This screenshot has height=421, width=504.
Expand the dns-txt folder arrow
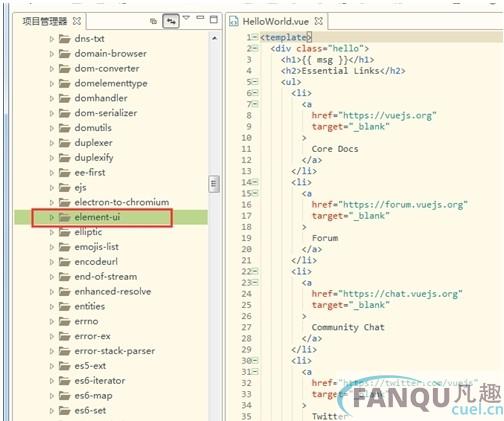click(x=52, y=39)
